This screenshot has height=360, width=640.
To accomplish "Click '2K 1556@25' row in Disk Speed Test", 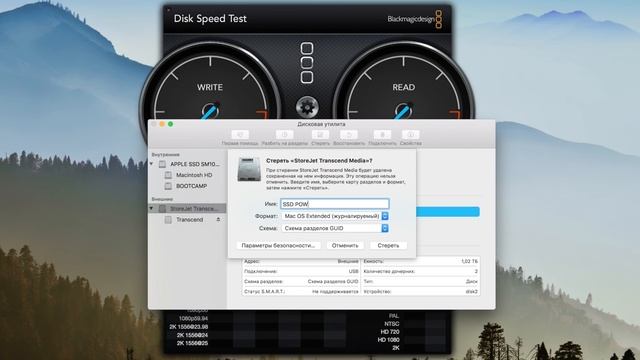I will pyautogui.click(x=192, y=343).
